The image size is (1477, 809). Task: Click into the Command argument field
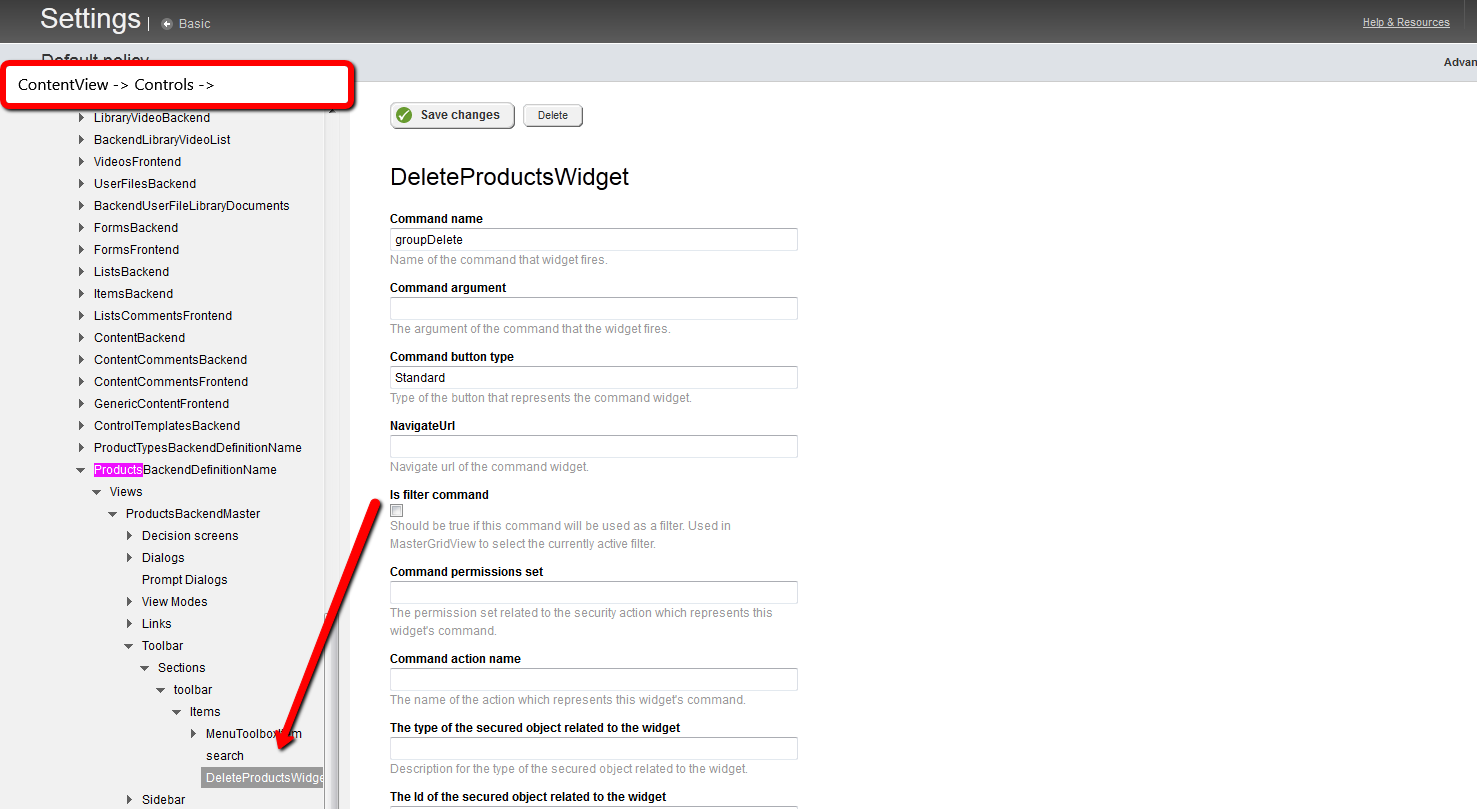tap(594, 309)
